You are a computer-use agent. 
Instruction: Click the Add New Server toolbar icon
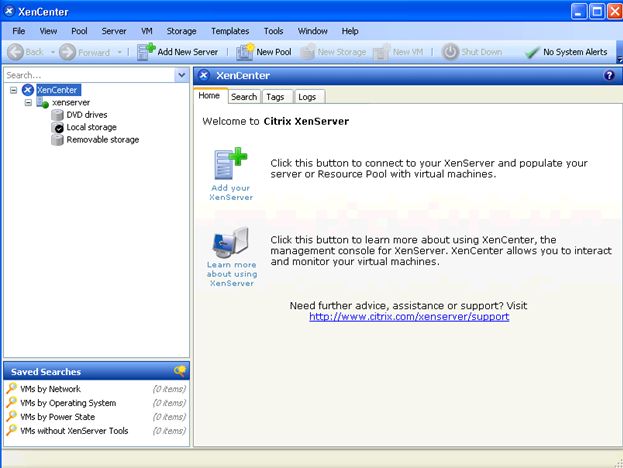(x=146, y=51)
